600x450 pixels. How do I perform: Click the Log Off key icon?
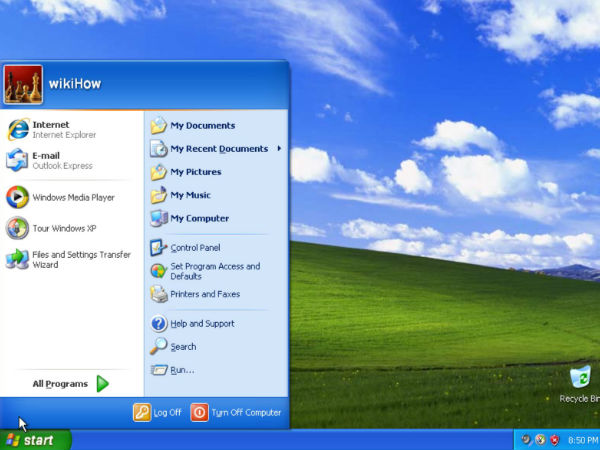click(x=142, y=412)
